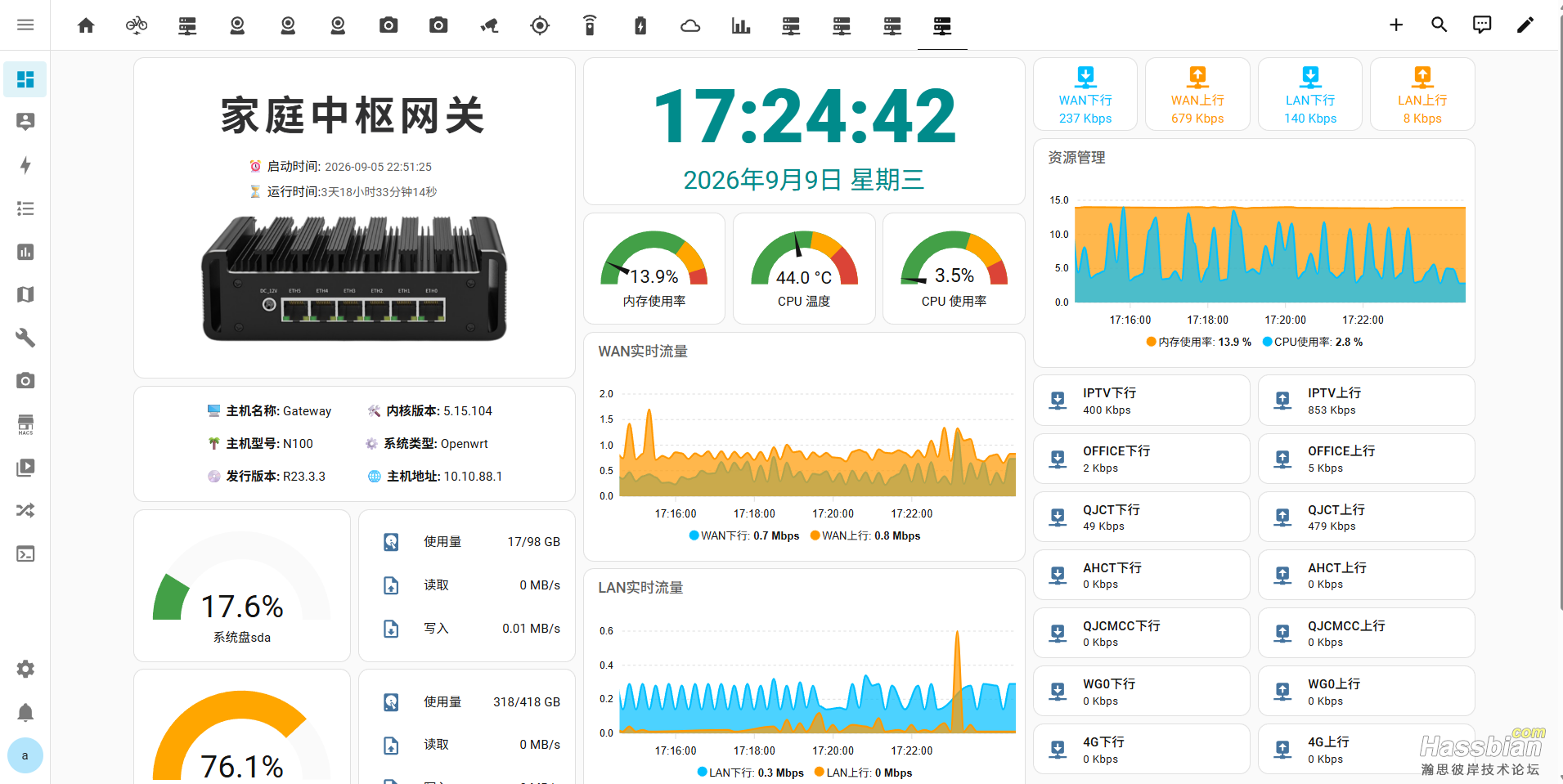Open the hamburger sidebar menu
Image resolution: width=1563 pixels, height=784 pixels.
point(25,25)
